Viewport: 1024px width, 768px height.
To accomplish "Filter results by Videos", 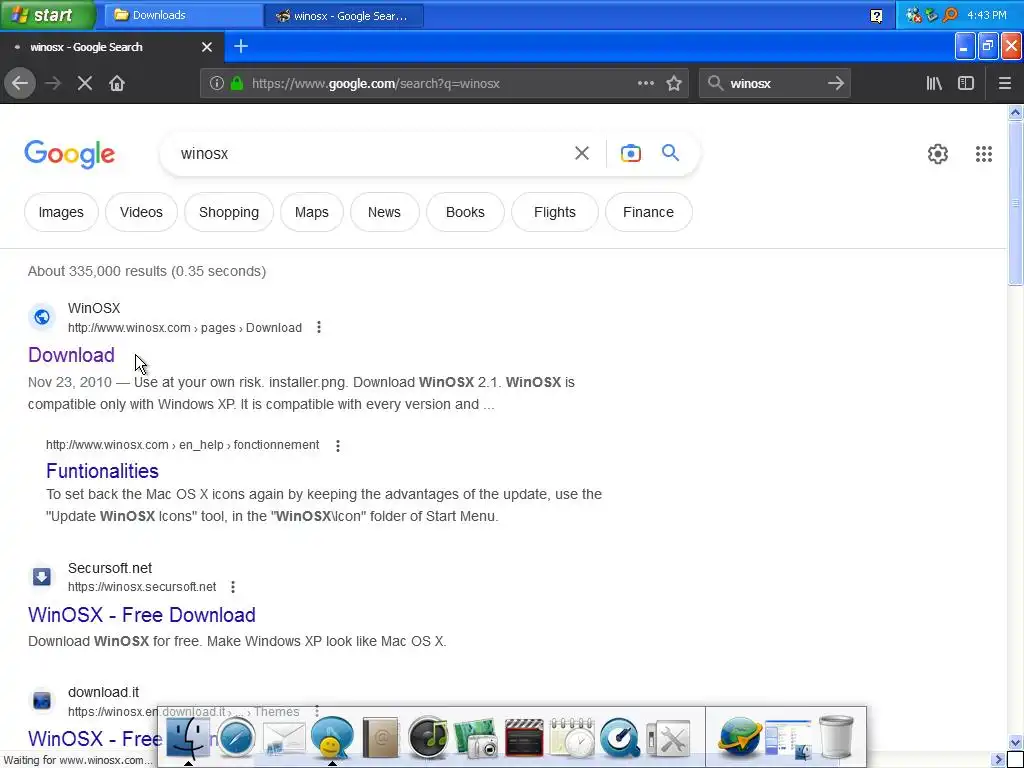I will point(141,212).
